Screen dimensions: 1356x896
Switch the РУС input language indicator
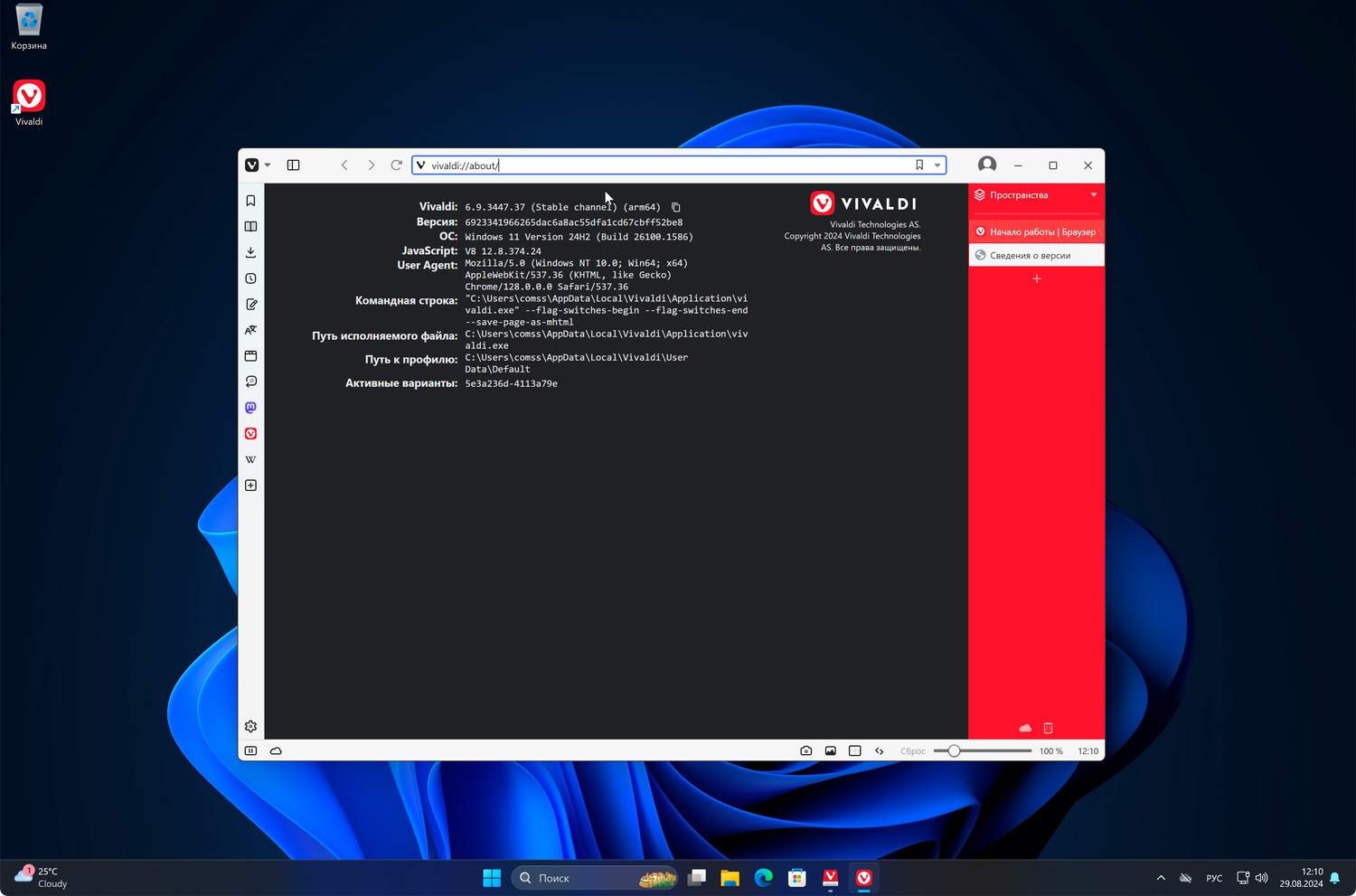(1214, 878)
